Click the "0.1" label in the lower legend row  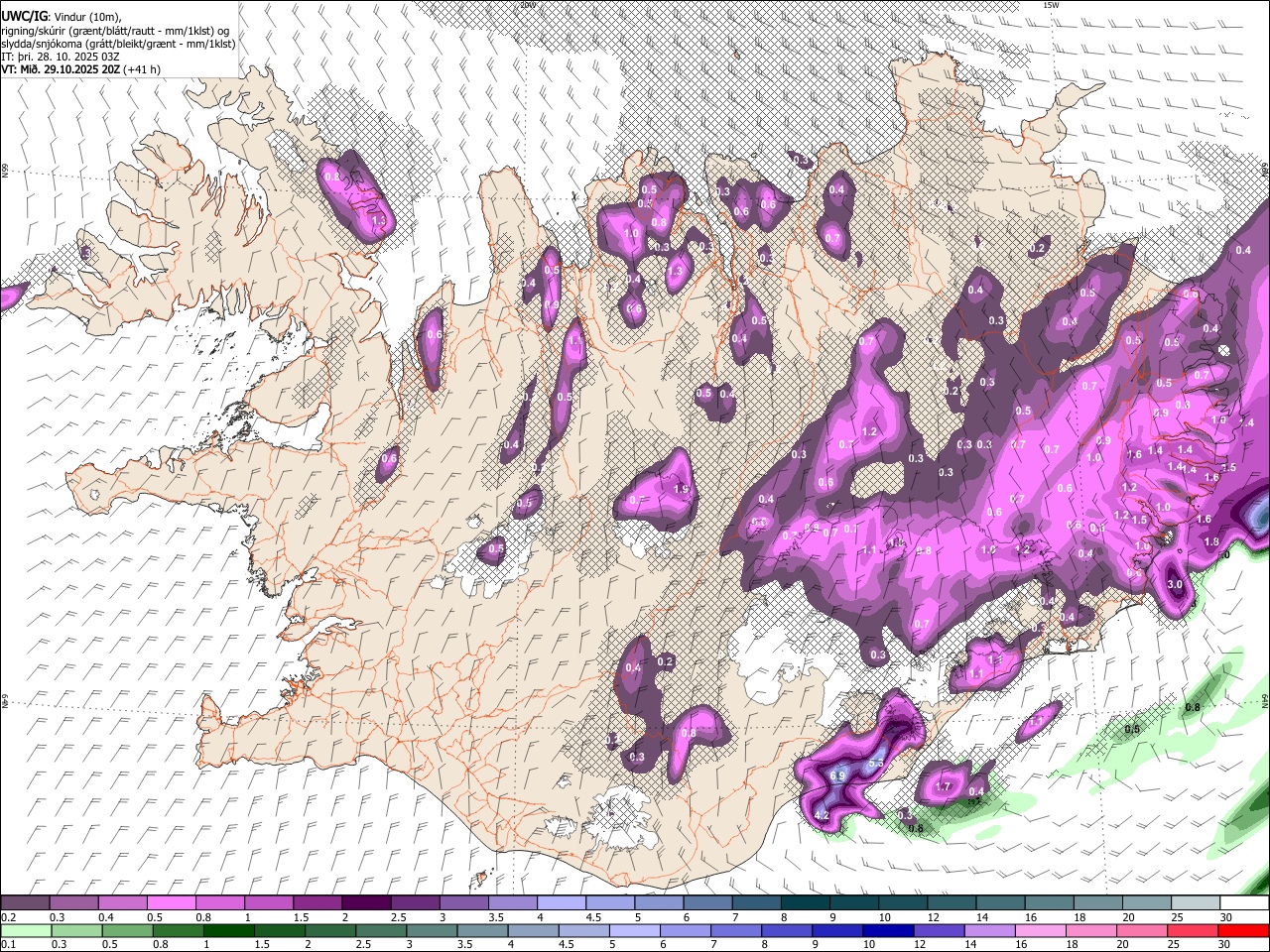8,944
